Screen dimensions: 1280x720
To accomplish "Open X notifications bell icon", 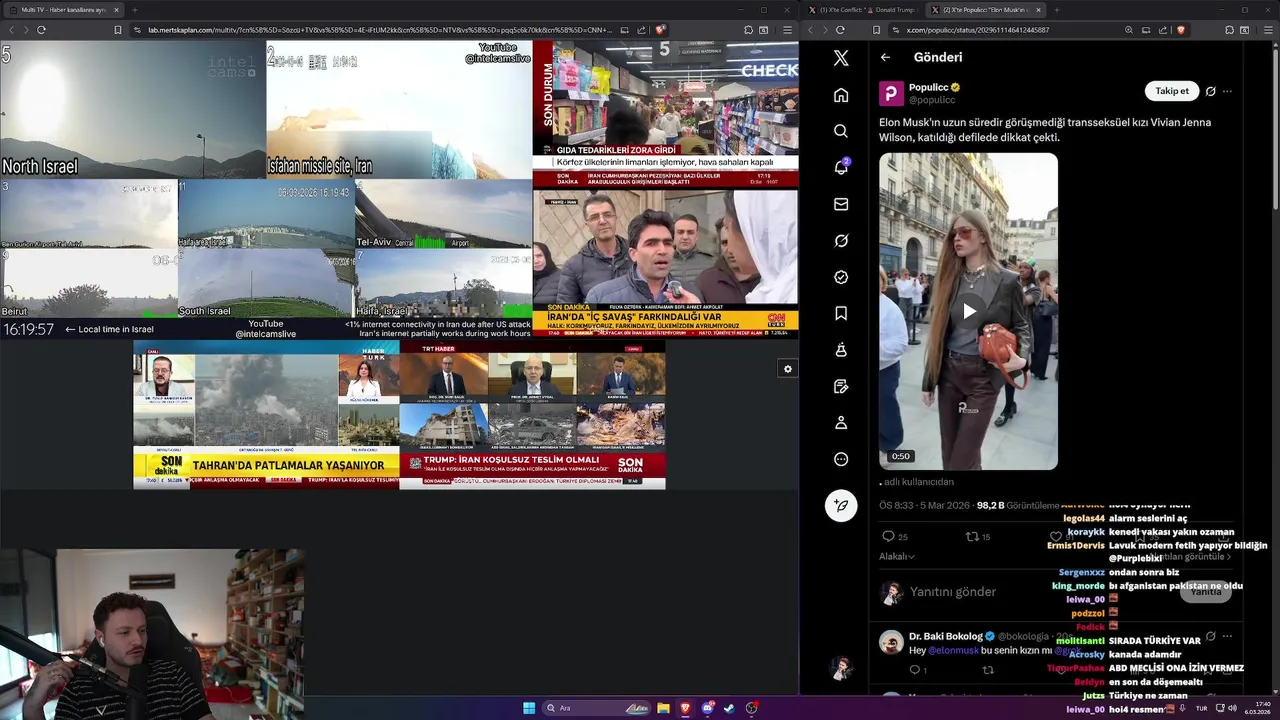I will pyautogui.click(x=841, y=167).
